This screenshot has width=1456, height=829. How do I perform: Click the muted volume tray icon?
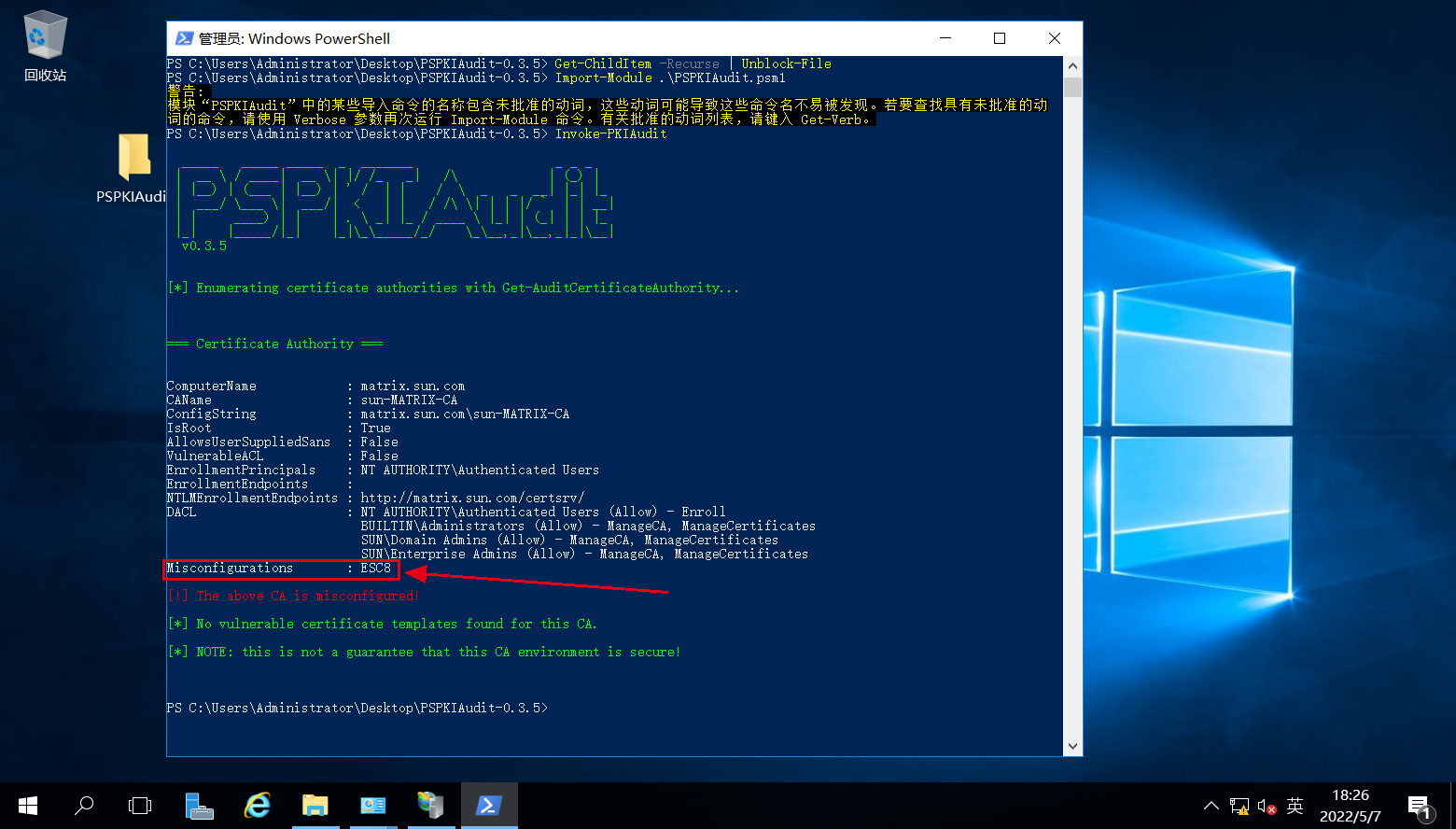pos(1267,806)
